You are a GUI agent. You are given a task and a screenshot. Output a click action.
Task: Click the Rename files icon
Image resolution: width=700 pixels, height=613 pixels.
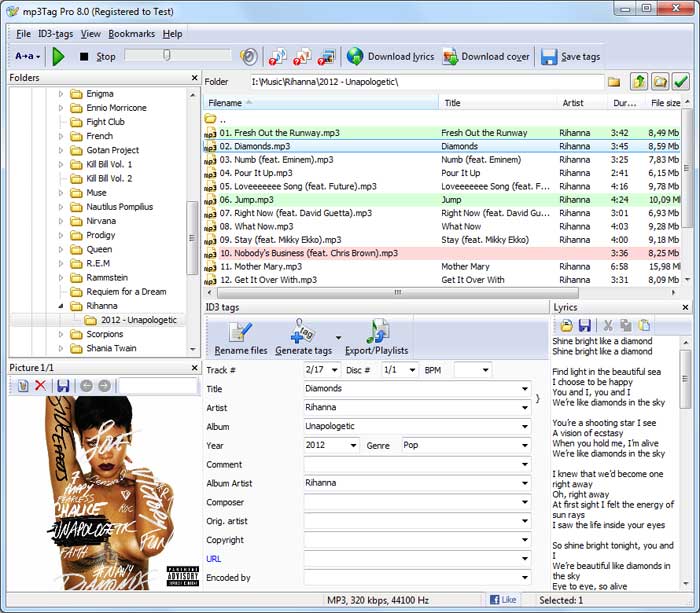[x=240, y=333]
